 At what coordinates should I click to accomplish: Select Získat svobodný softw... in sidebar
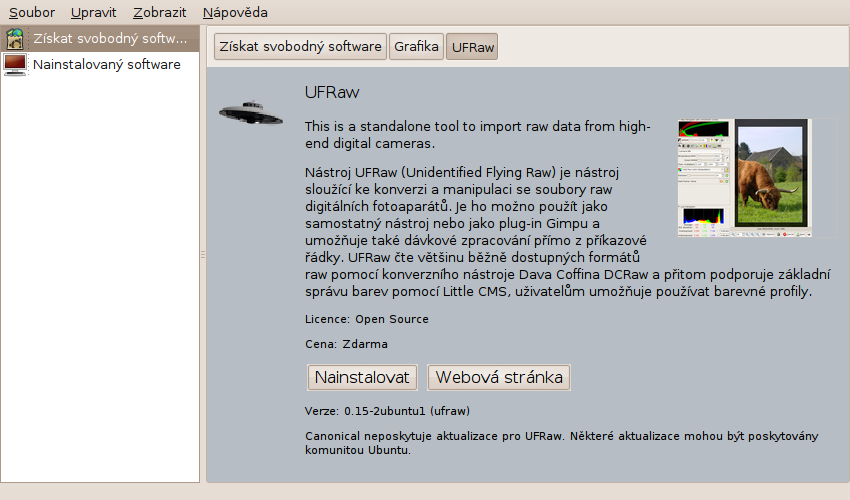[x=100, y=39]
